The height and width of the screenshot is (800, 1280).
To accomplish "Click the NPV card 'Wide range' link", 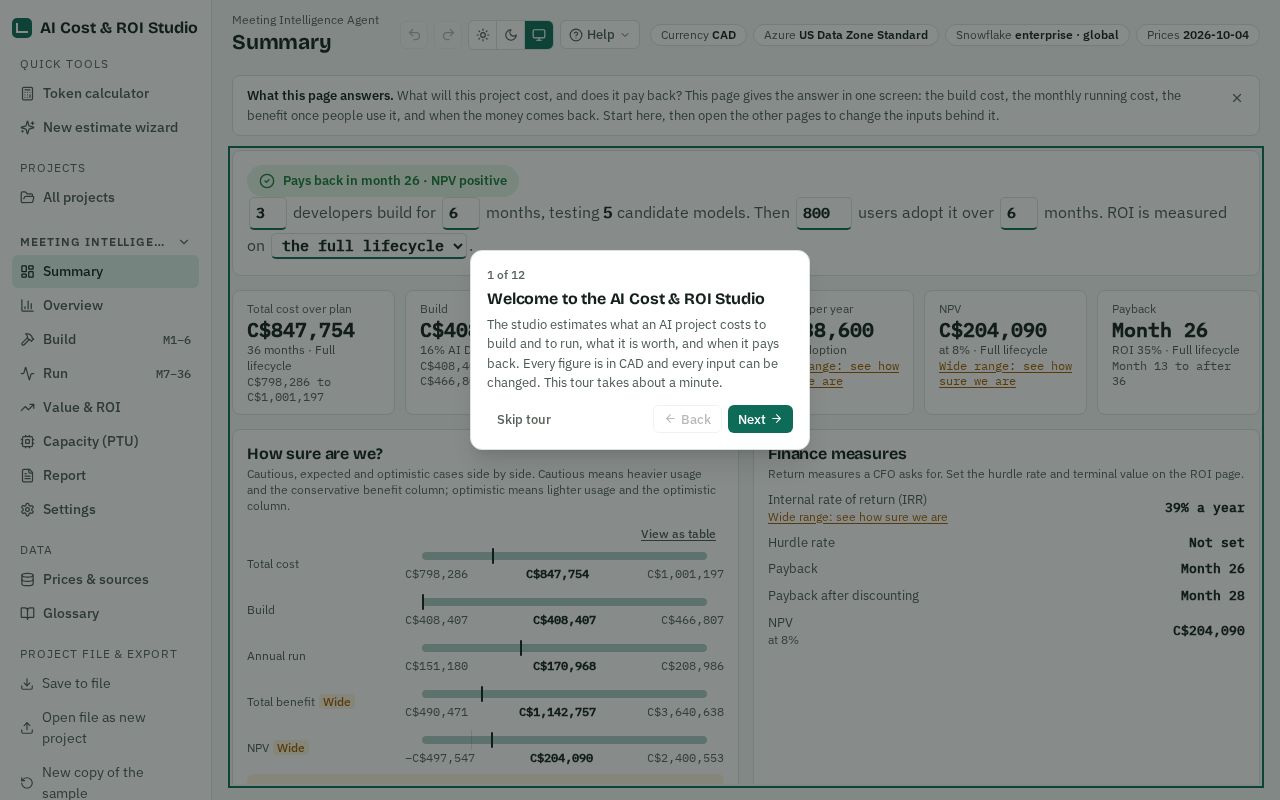I will 1005,374.
